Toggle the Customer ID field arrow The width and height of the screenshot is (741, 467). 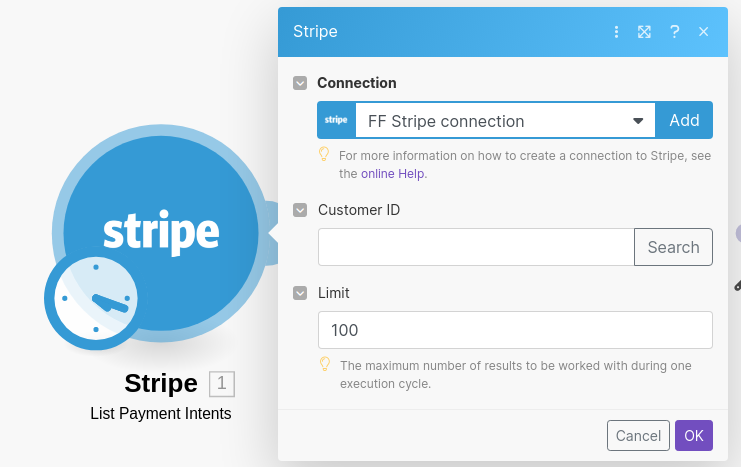click(300, 210)
